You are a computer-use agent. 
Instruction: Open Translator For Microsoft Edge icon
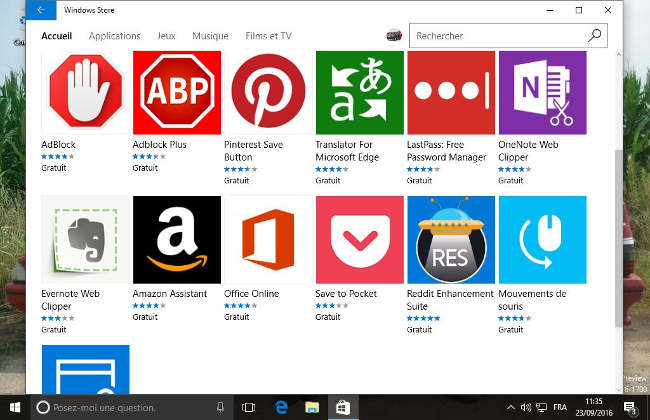click(x=360, y=92)
